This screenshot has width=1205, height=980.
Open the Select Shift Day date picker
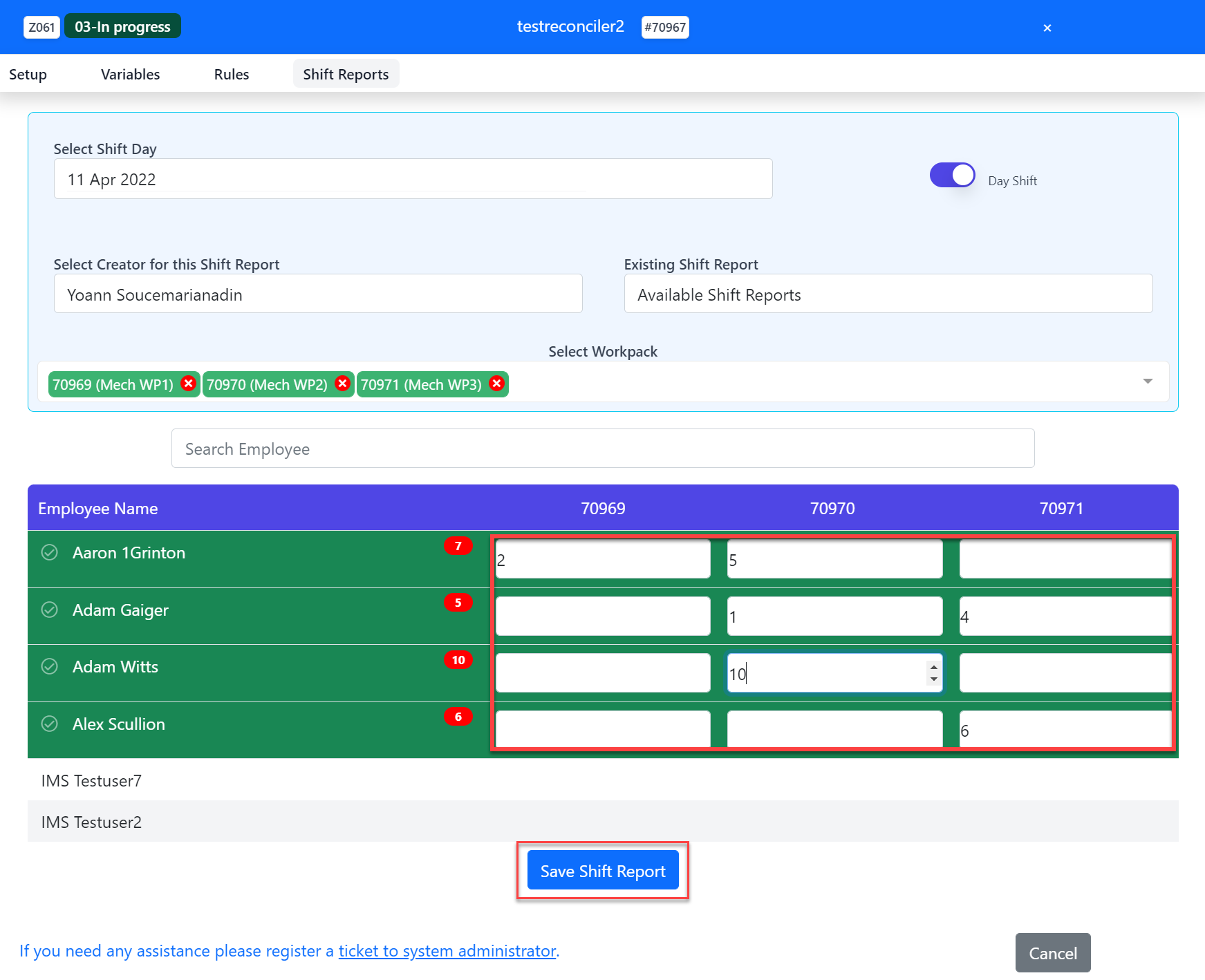pyautogui.click(x=413, y=179)
